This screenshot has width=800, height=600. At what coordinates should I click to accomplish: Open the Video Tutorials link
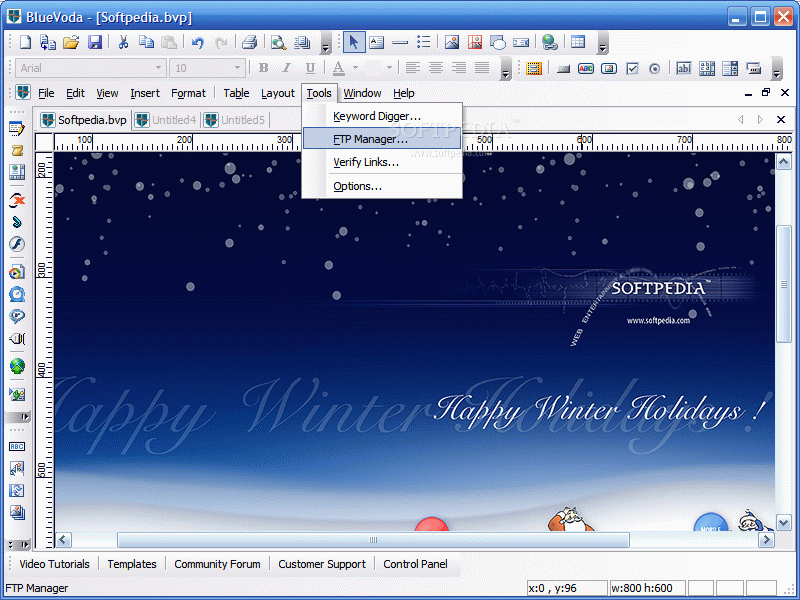click(x=55, y=564)
